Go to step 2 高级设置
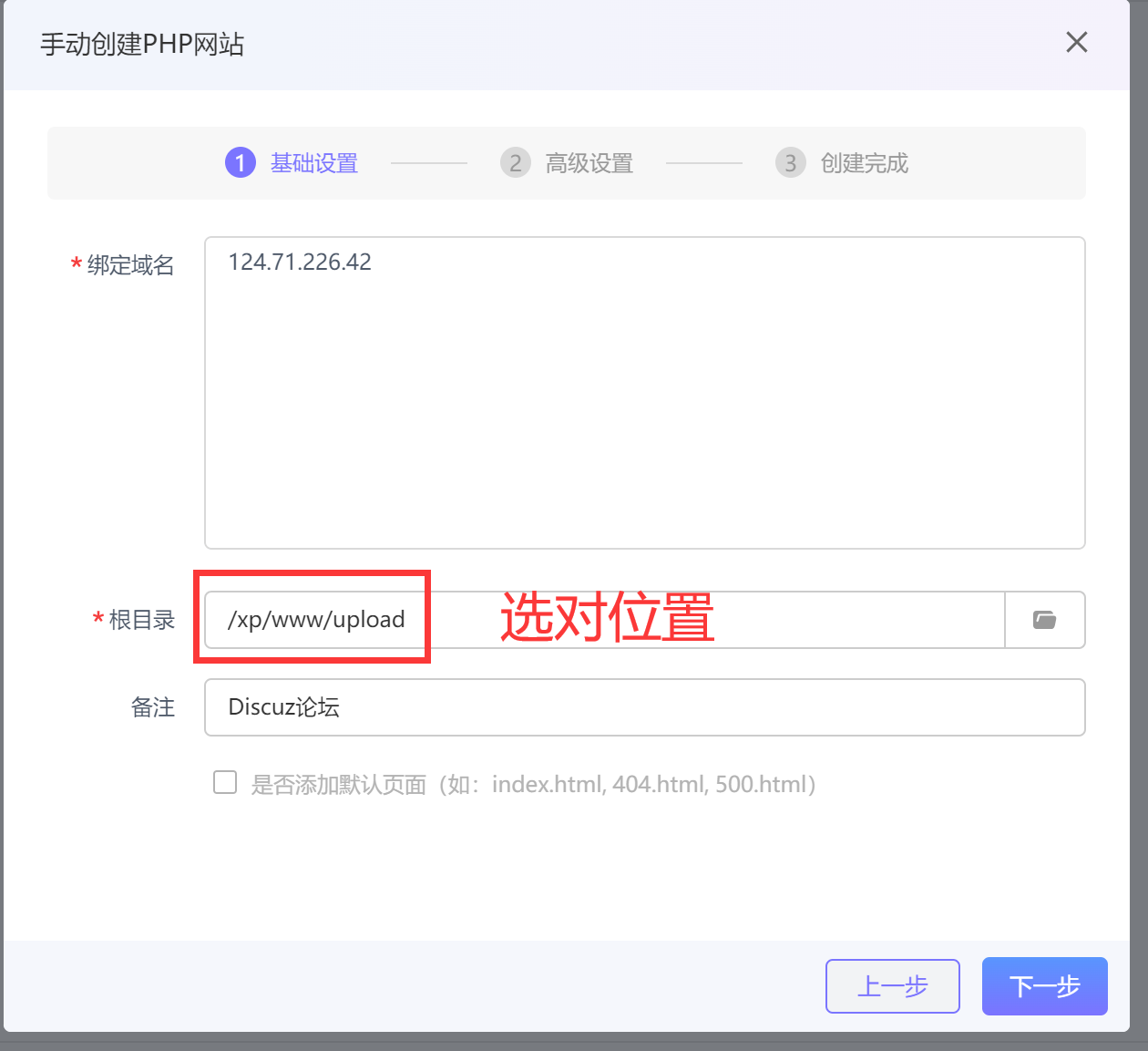1148x1051 pixels. (567, 163)
